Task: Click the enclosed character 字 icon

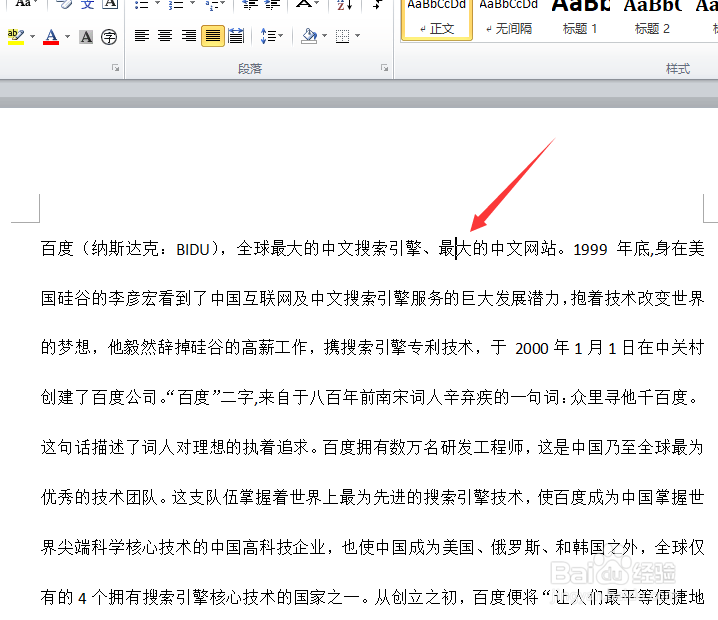Action: (x=109, y=37)
